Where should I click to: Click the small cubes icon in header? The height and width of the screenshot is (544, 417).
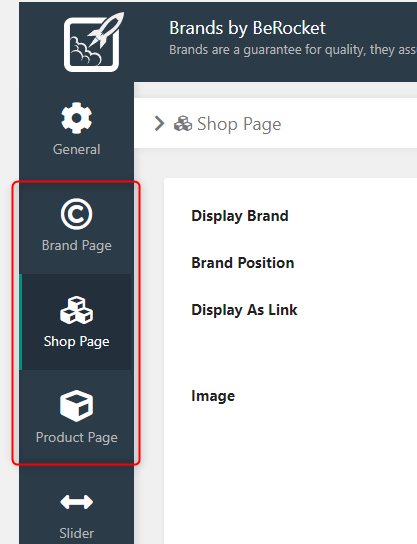pos(183,124)
